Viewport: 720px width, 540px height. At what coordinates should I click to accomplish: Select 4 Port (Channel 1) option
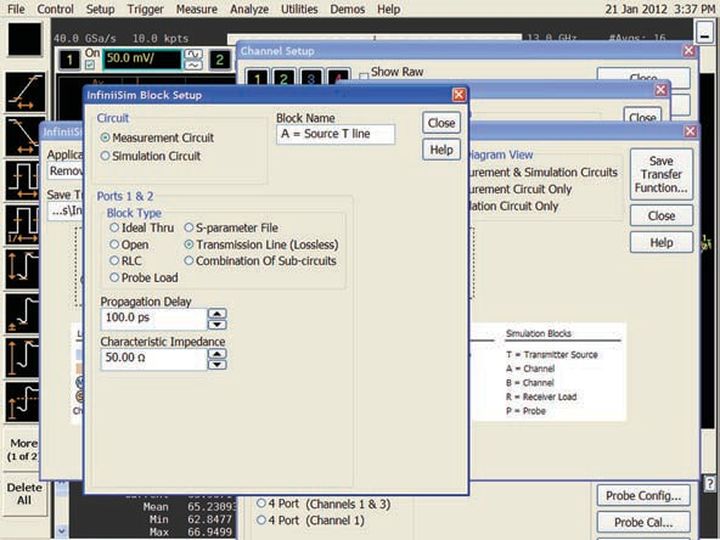coord(261,520)
